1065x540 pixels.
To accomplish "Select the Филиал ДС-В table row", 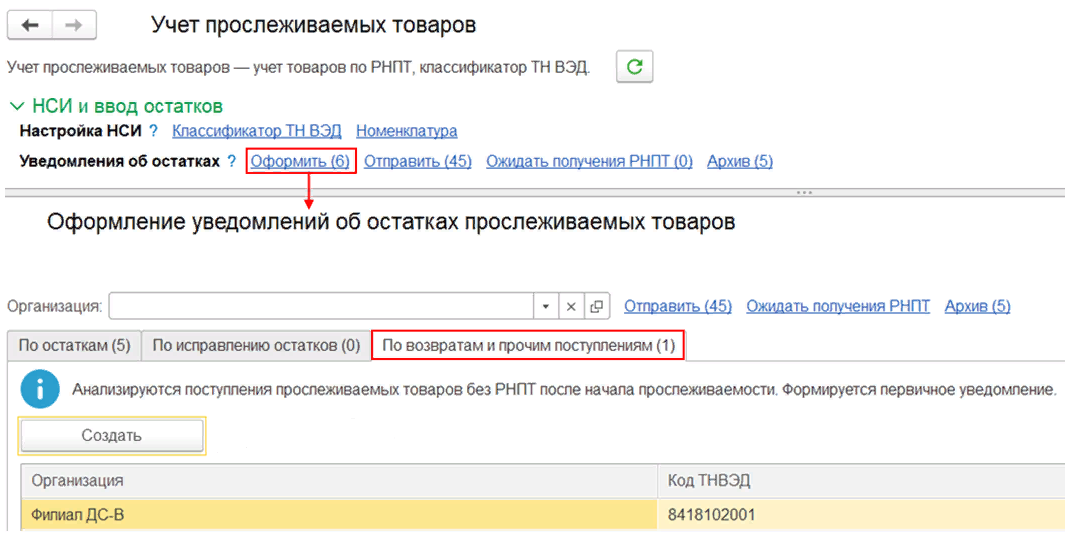I will tap(338, 515).
